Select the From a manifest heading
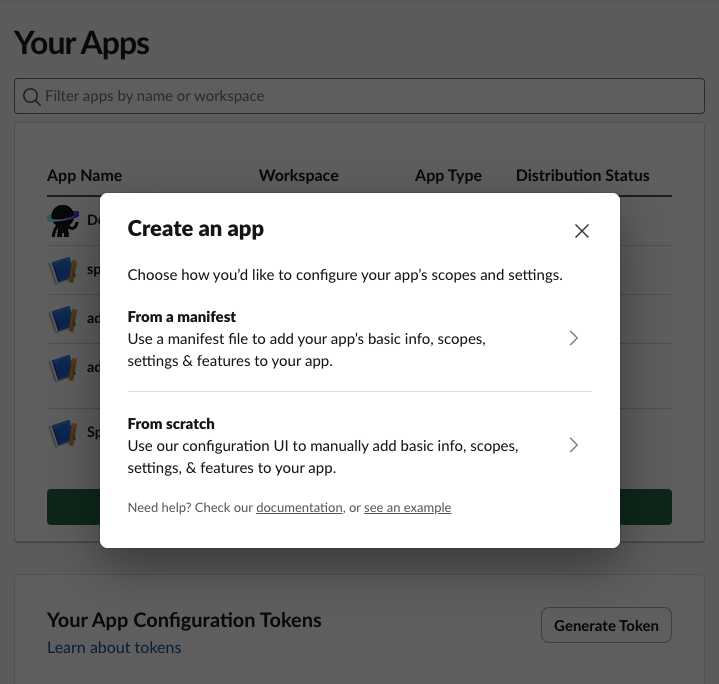Image resolution: width=719 pixels, height=684 pixels. pyautogui.click(x=182, y=316)
